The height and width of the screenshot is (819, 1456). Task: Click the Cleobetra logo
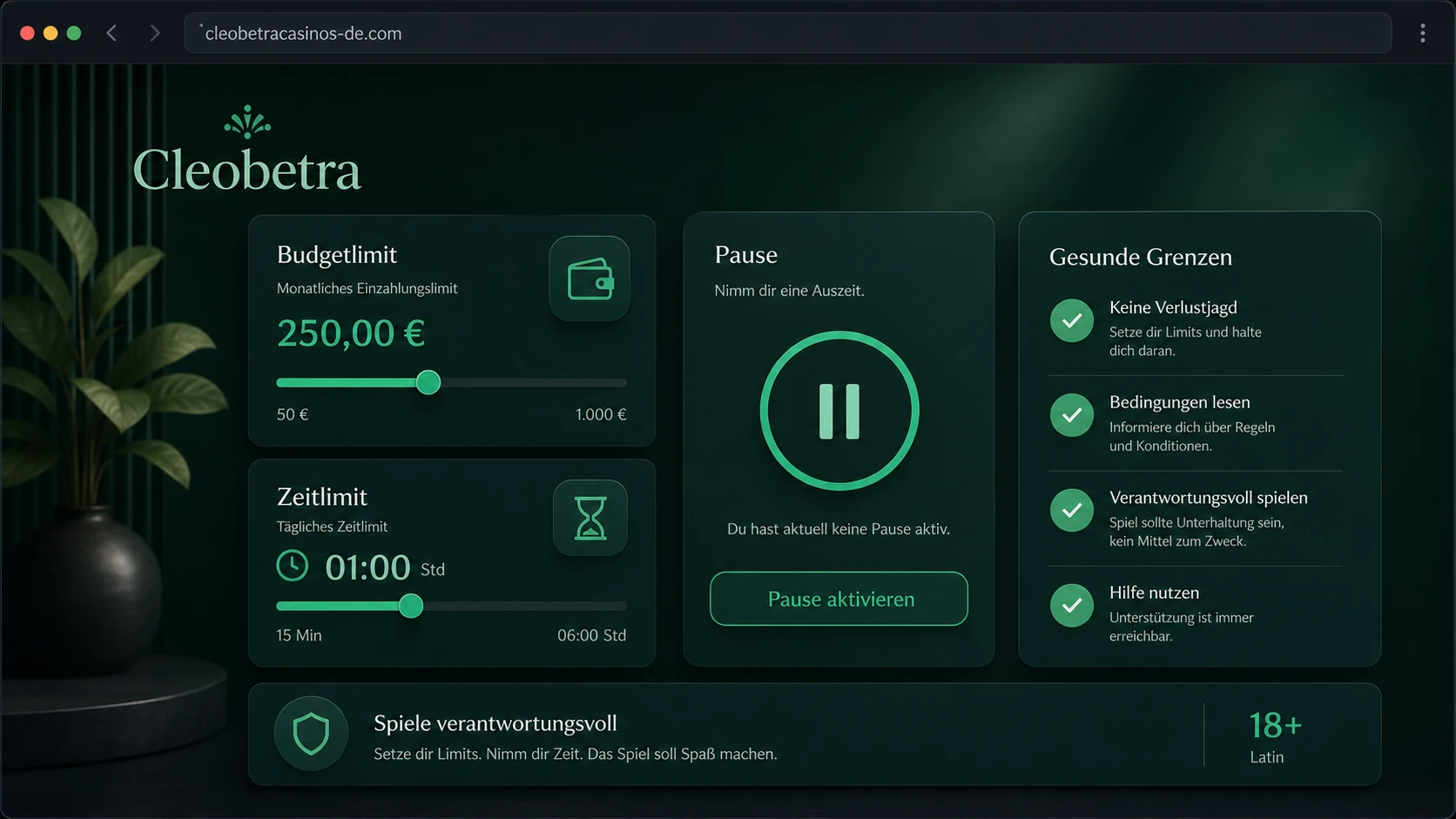click(x=247, y=150)
